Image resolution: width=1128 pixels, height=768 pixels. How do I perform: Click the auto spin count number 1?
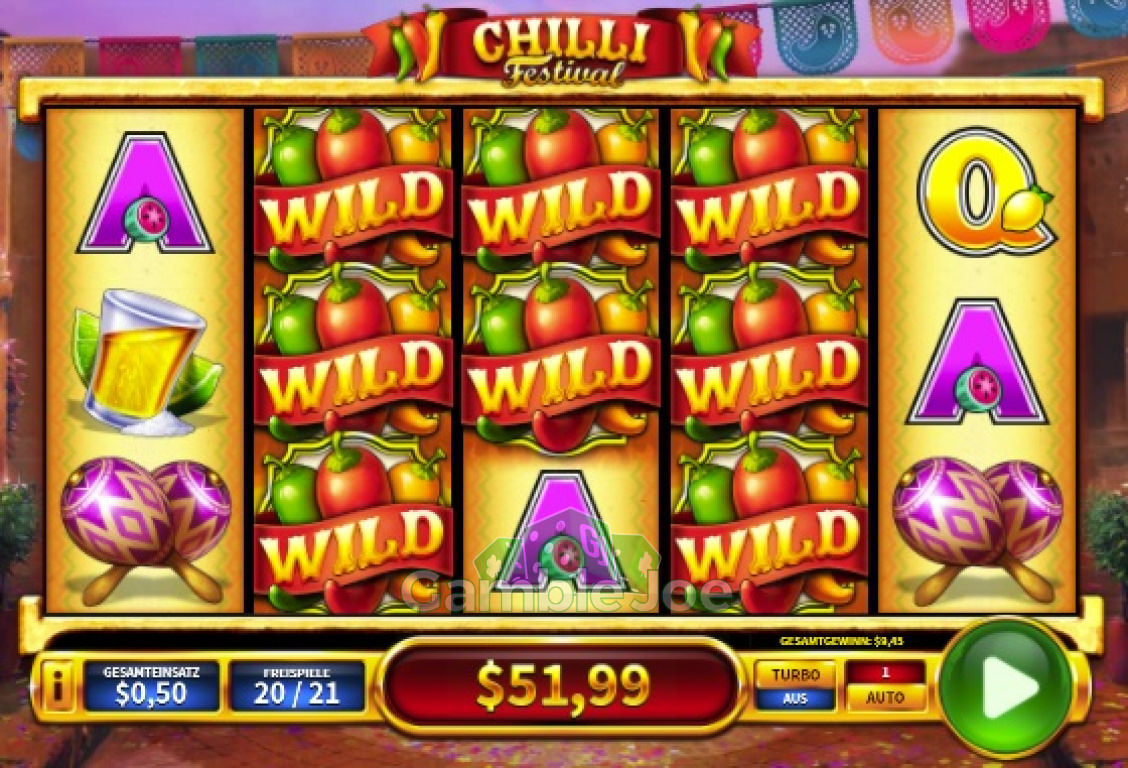886,672
